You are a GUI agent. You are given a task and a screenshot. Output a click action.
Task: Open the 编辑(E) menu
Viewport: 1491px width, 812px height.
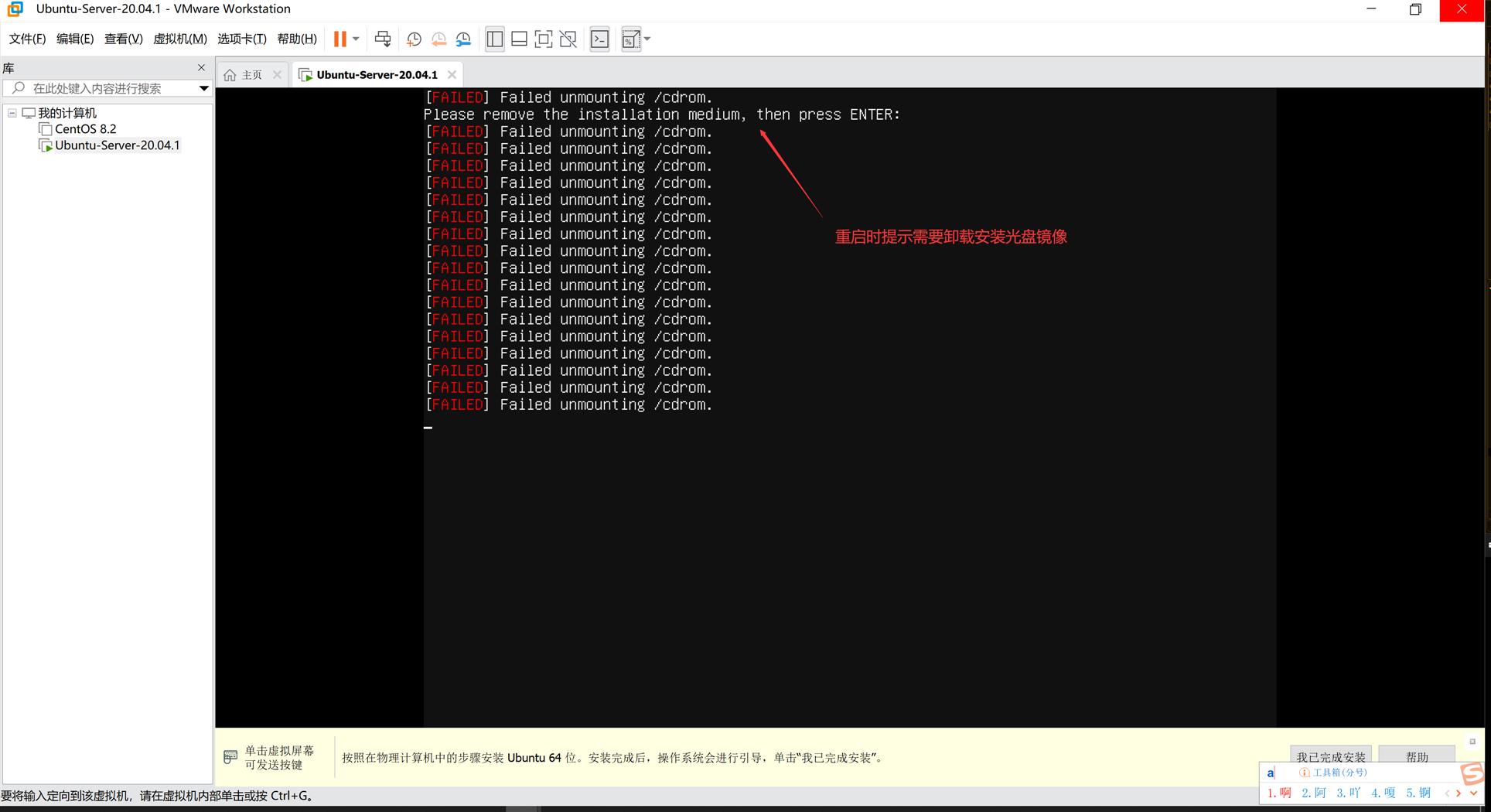click(x=75, y=39)
